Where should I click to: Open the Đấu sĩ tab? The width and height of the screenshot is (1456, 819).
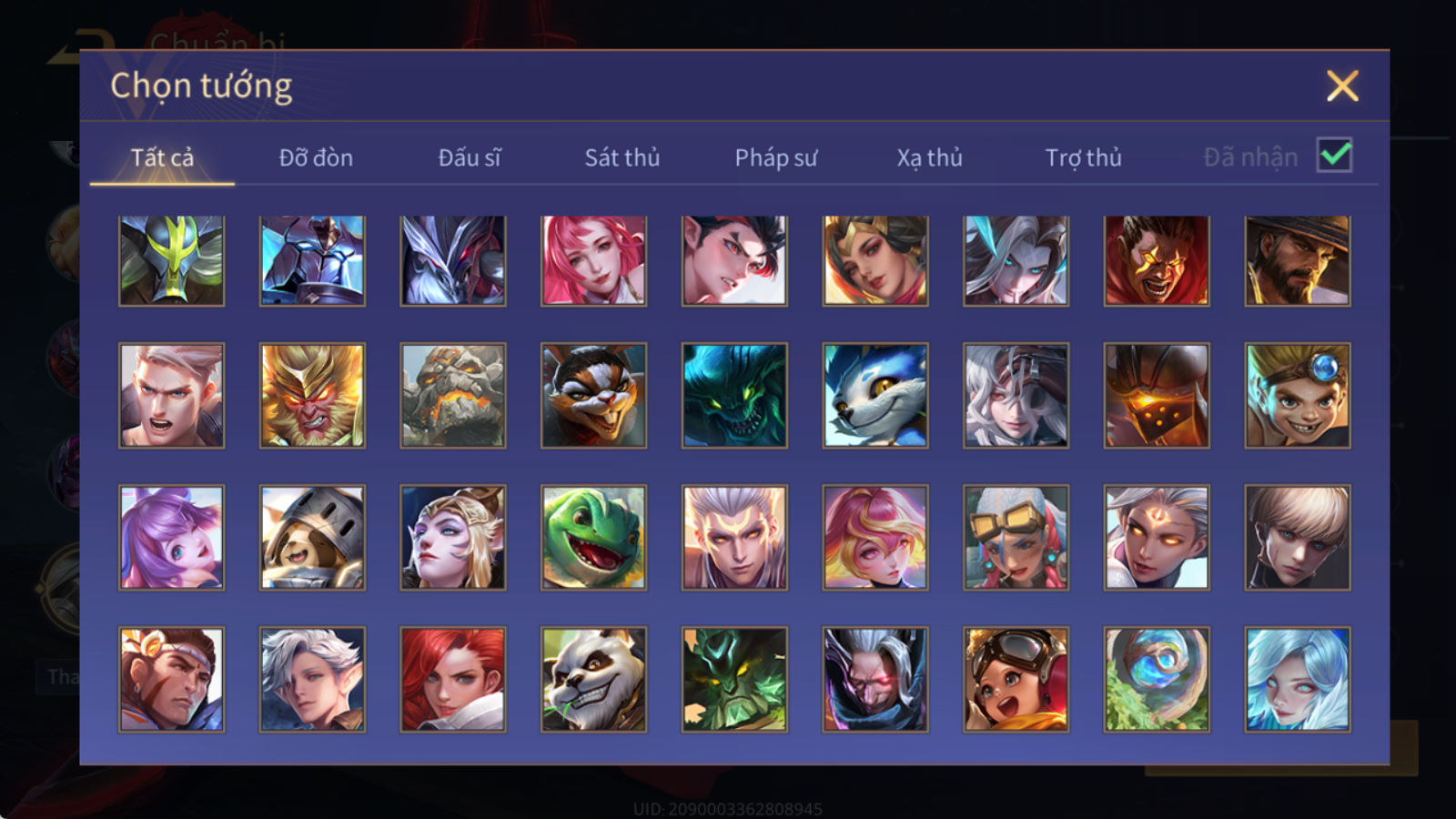tap(470, 157)
